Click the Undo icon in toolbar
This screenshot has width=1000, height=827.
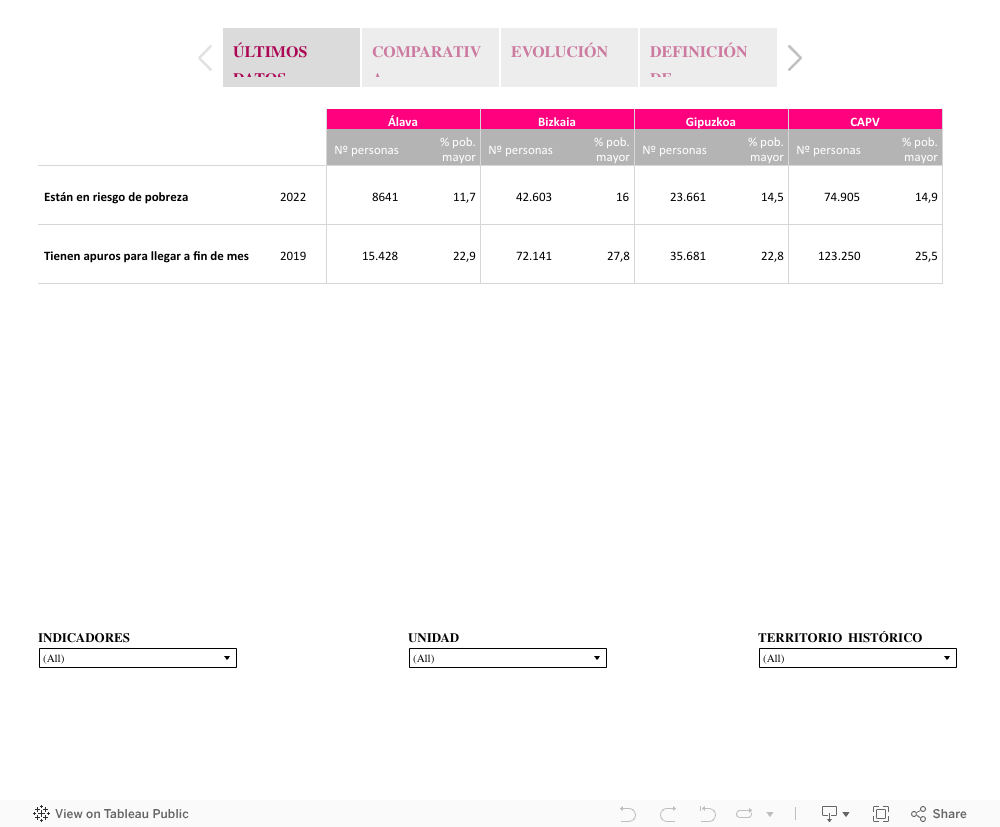coord(628,814)
